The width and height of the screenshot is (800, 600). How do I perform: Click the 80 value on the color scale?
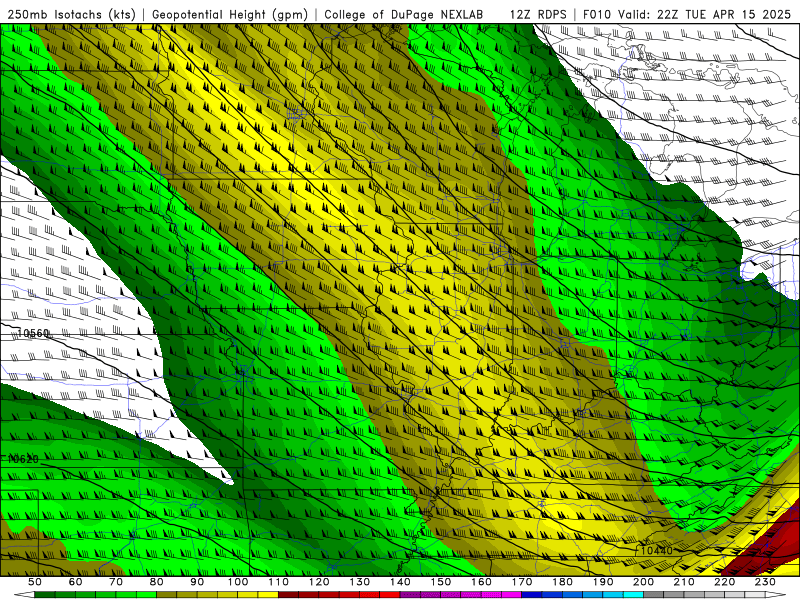tap(157, 582)
